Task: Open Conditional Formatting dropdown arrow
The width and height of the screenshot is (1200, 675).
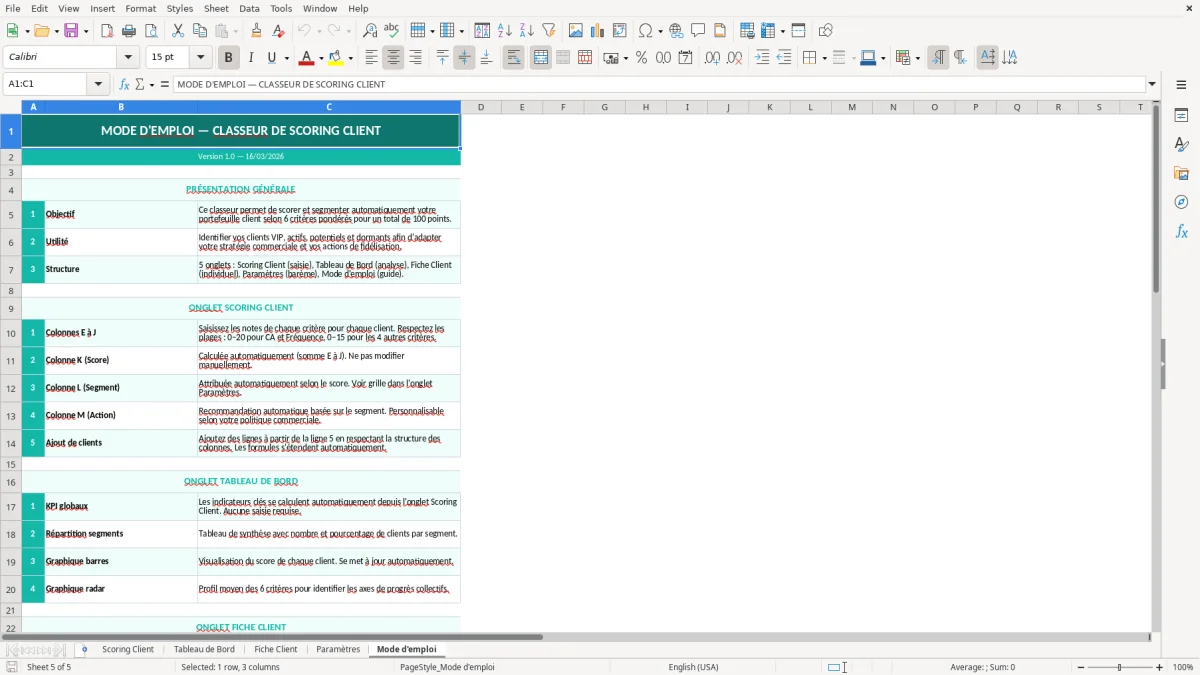Action: tap(917, 58)
